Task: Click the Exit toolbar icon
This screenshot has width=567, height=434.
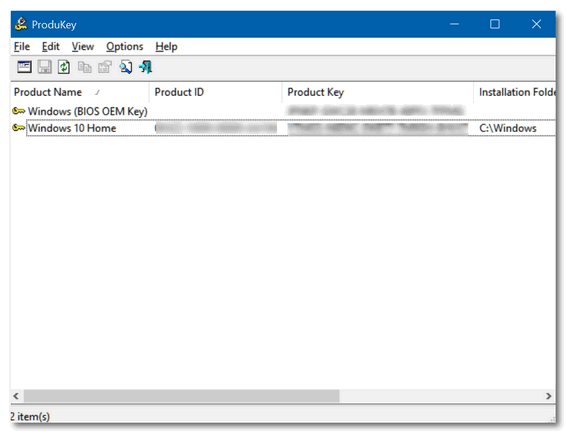Action: click(146, 67)
